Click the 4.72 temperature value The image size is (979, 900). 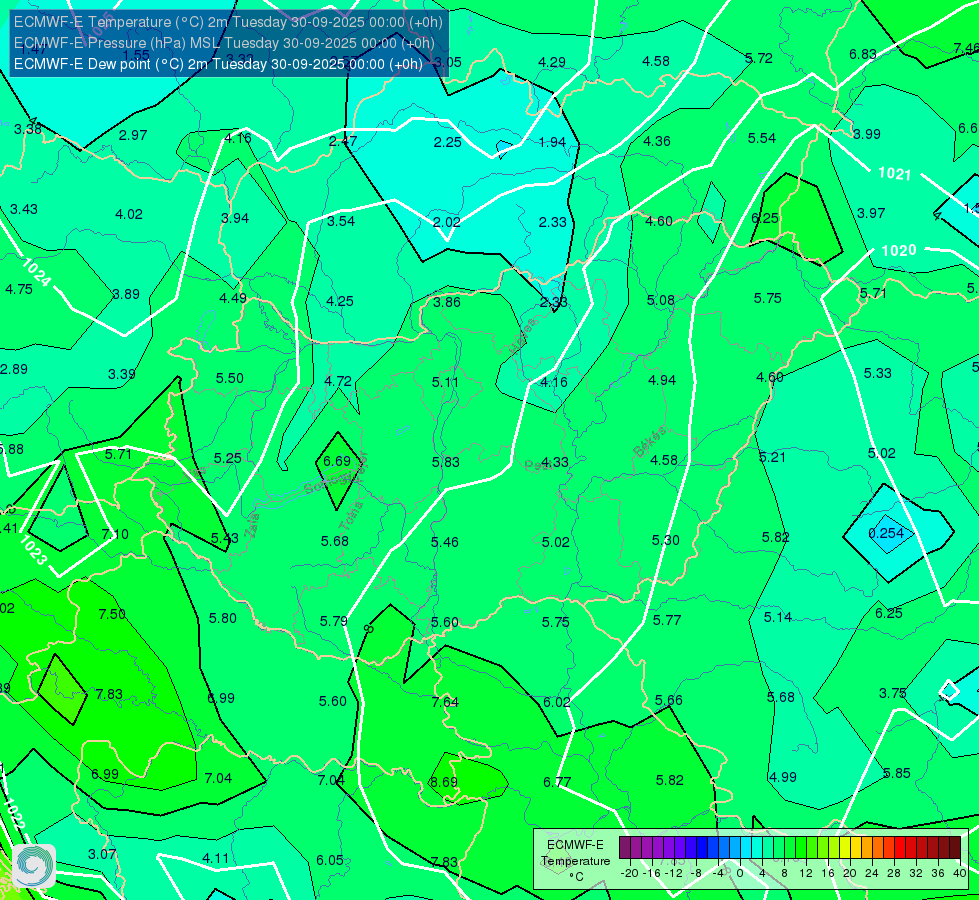338,380
